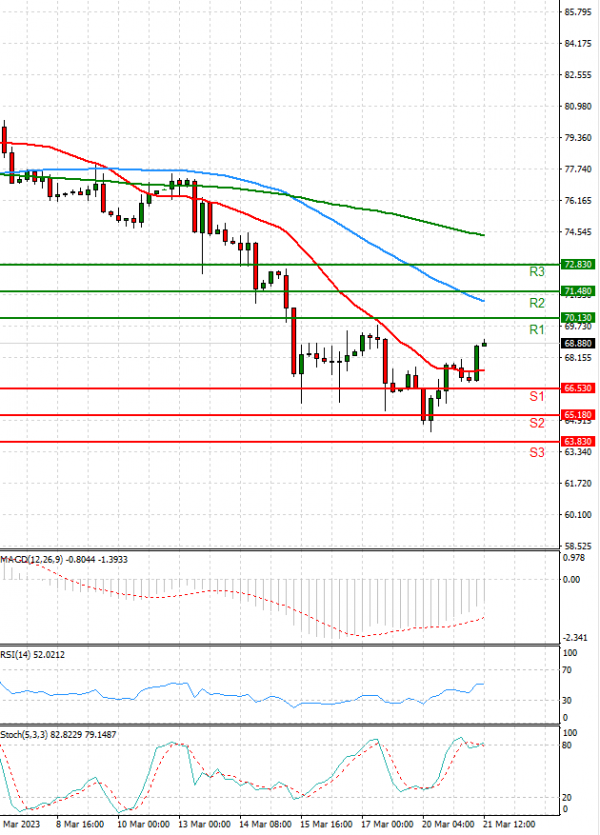The height and width of the screenshot is (835, 600).
Task: Click the 63.830 price tag
Action: [x=579, y=441]
